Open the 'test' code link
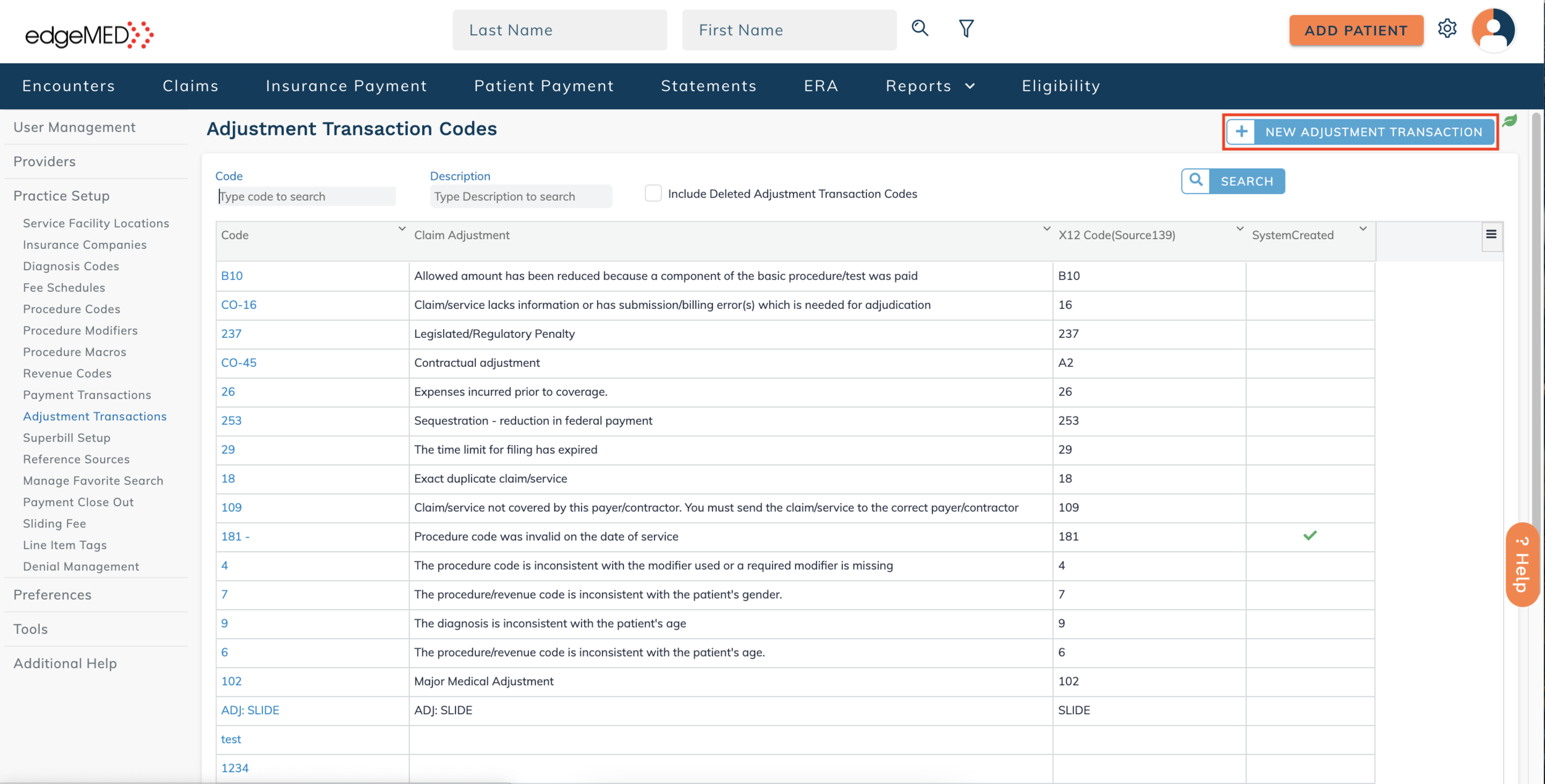The width and height of the screenshot is (1545, 784). click(x=231, y=739)
